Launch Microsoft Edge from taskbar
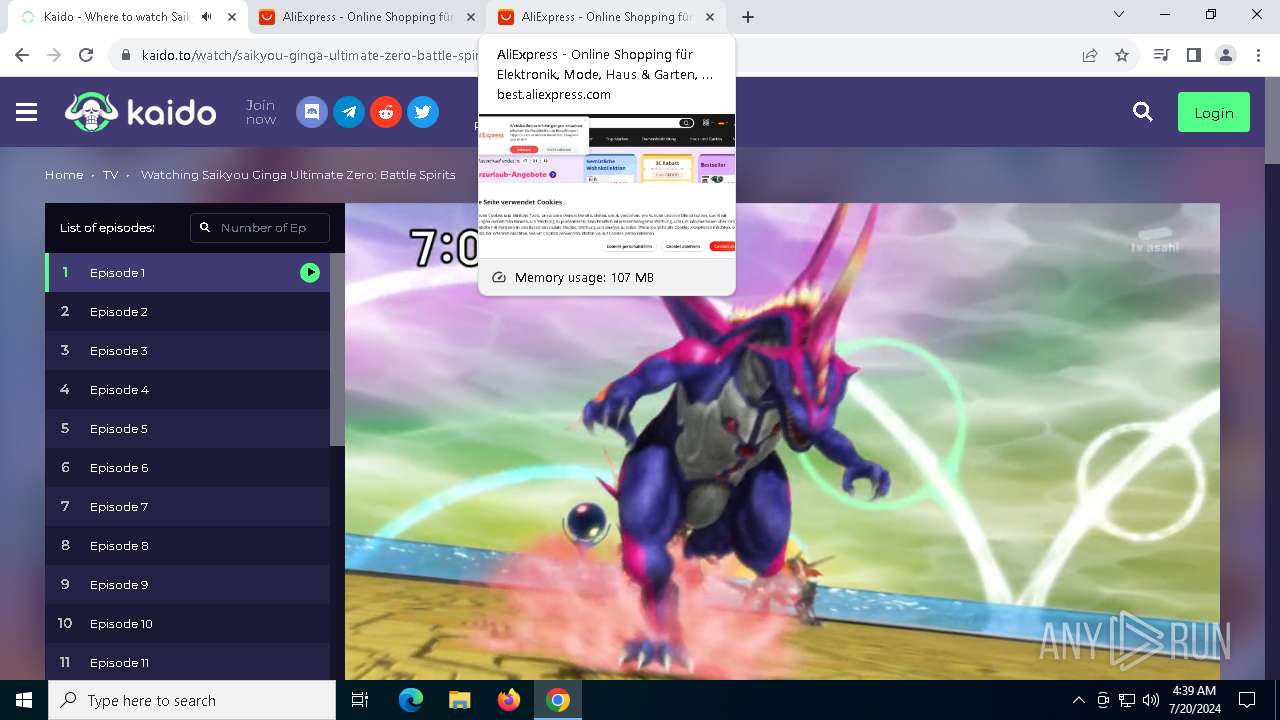This screenshot has height=720, width=1280. pos(411,700)
